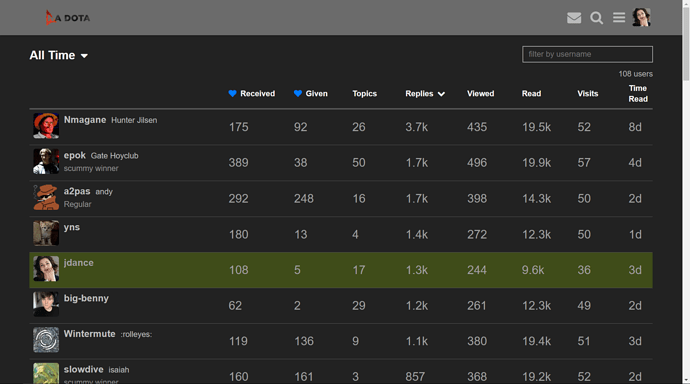
Task: Open the messages envelope icon
Action: (x=574, y=18)
